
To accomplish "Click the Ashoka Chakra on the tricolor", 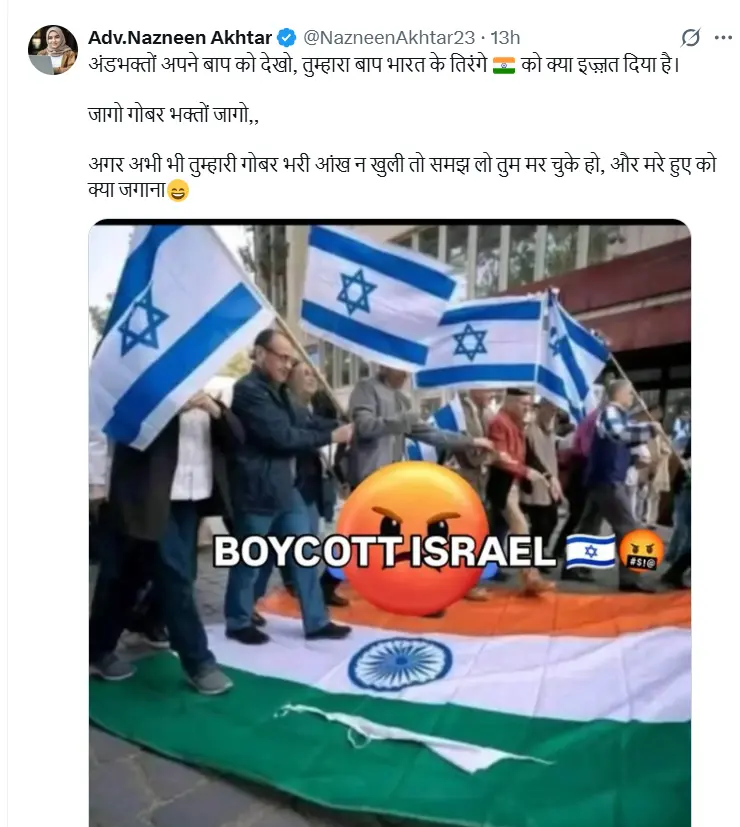I will 400,663.
